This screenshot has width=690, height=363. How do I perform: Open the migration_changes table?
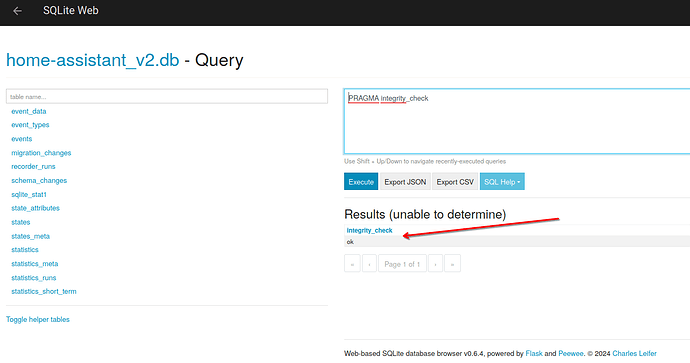tap(41, 153)
